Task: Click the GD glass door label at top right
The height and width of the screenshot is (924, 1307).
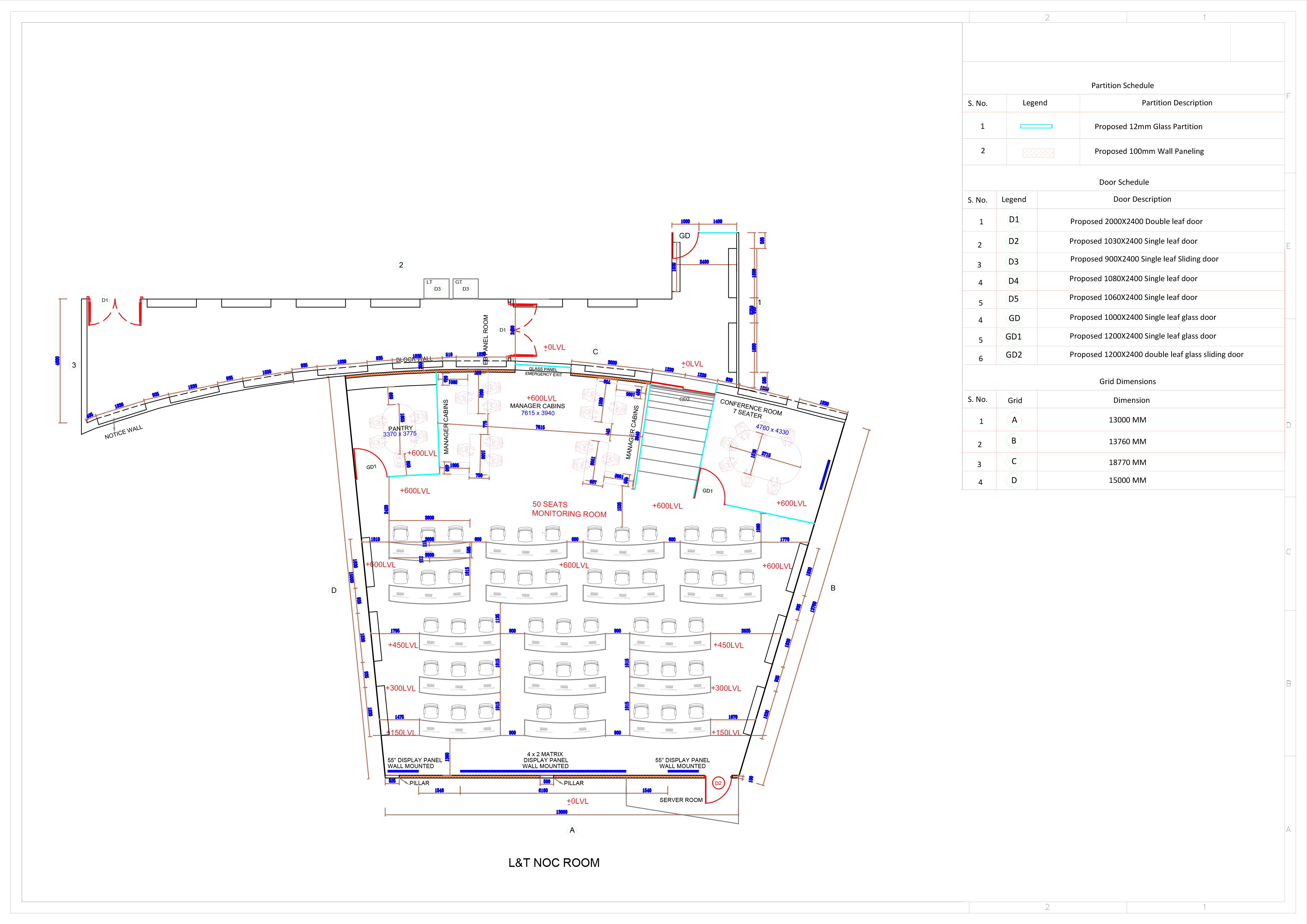Action: tap(684, 236)
